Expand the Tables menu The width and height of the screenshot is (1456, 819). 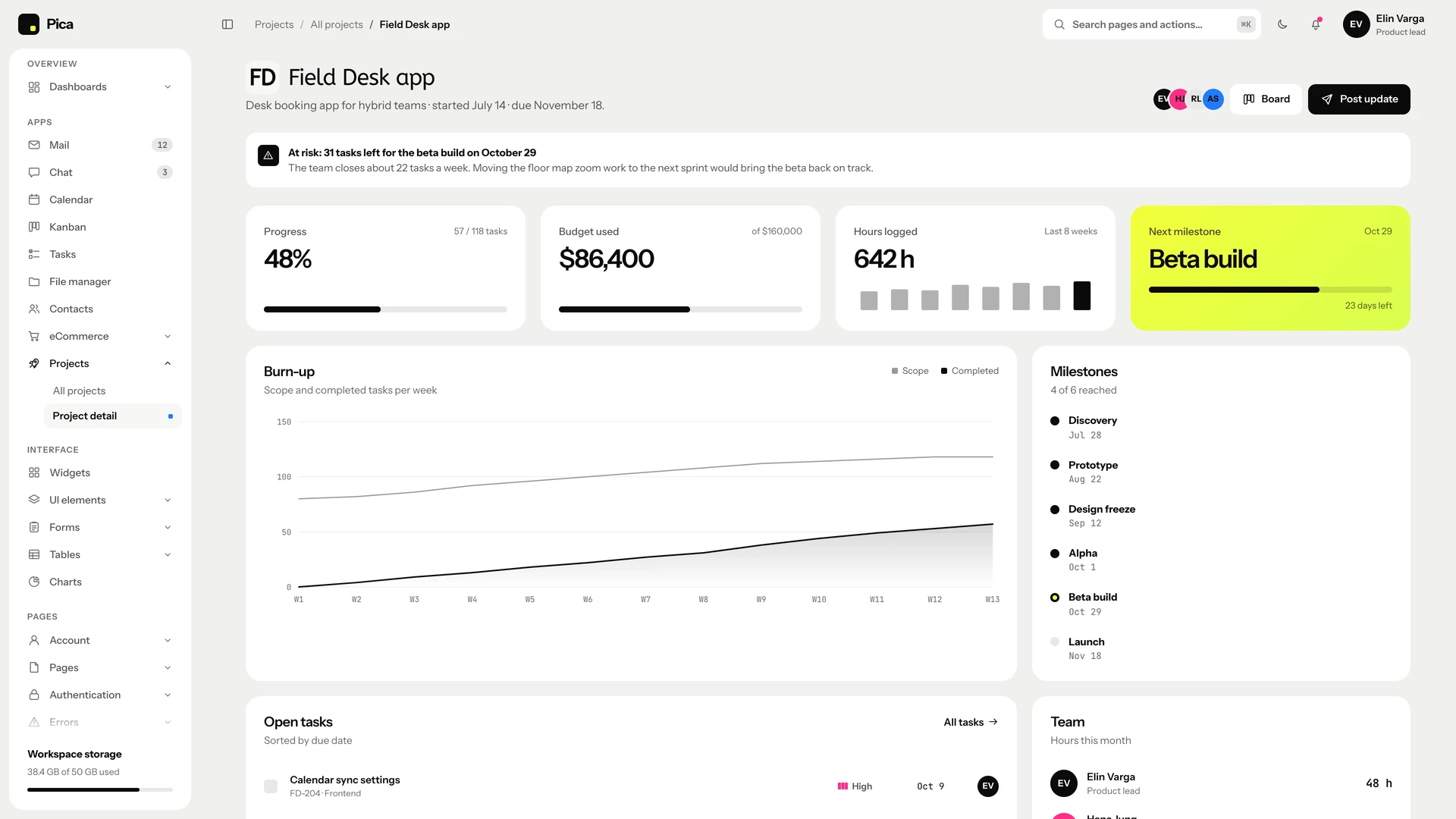click(x=100, y=554)
